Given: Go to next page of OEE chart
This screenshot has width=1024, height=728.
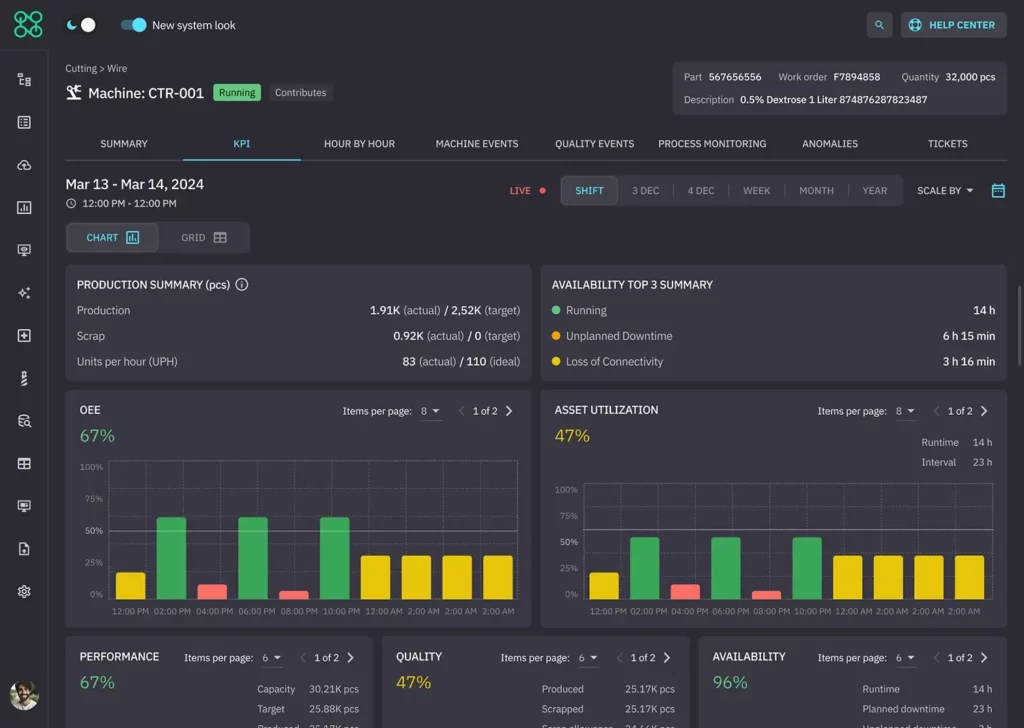Looking at the screenshot, I should (x=509, y=411).
